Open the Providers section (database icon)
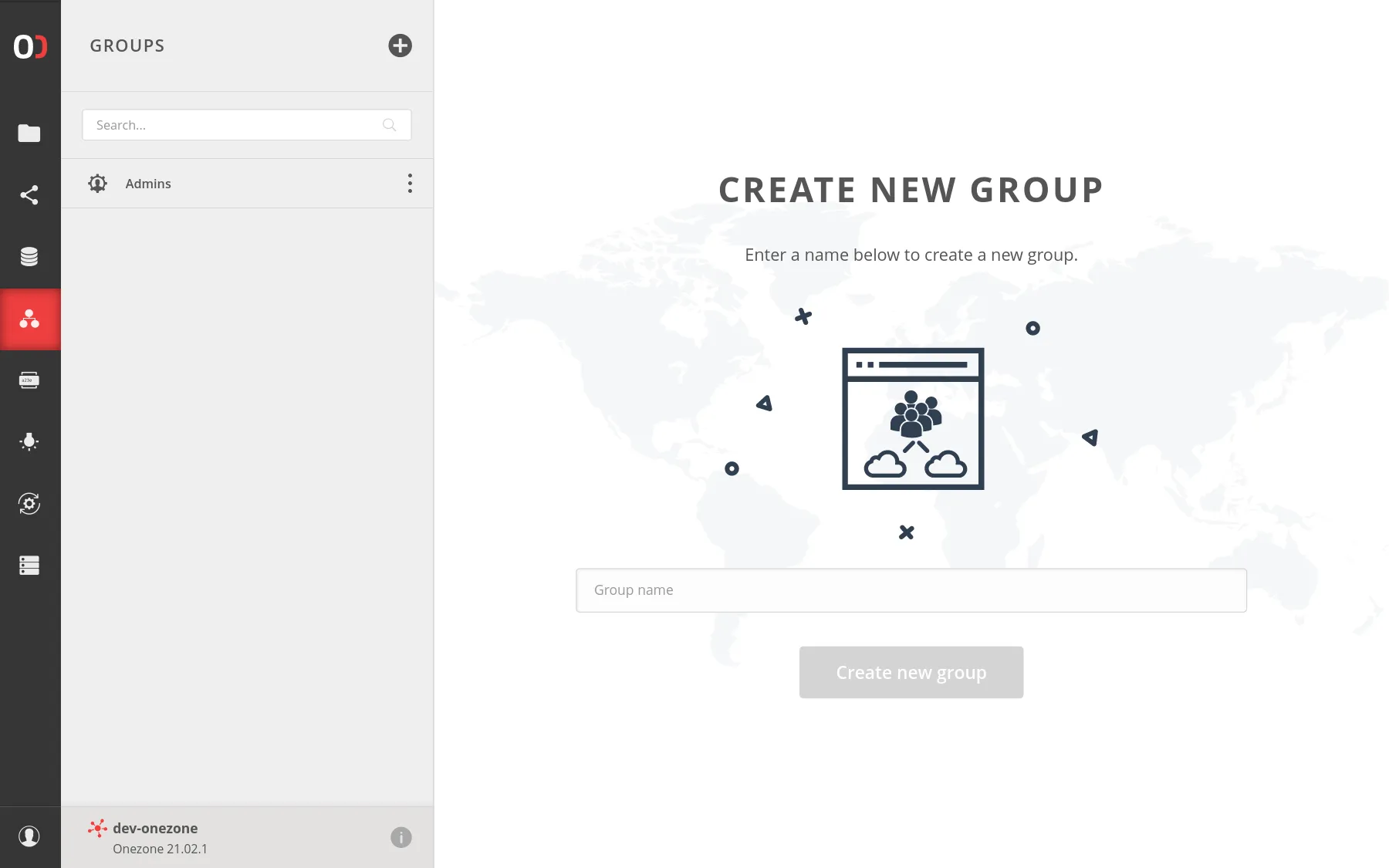1389x868 pixels. coord(29,256)
